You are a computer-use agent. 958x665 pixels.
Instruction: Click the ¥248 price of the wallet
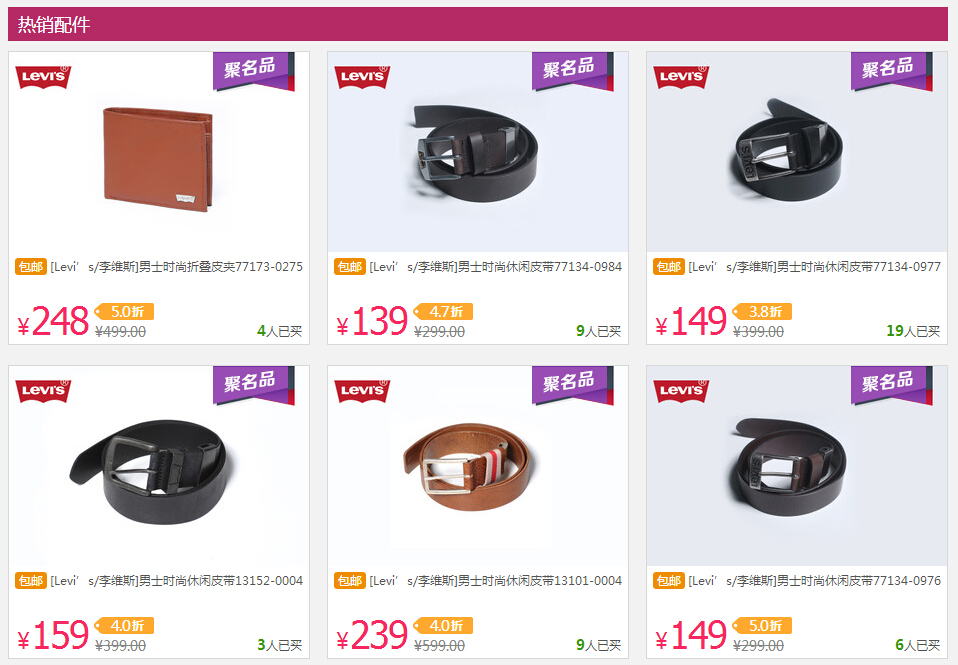[x=53, y=321]
